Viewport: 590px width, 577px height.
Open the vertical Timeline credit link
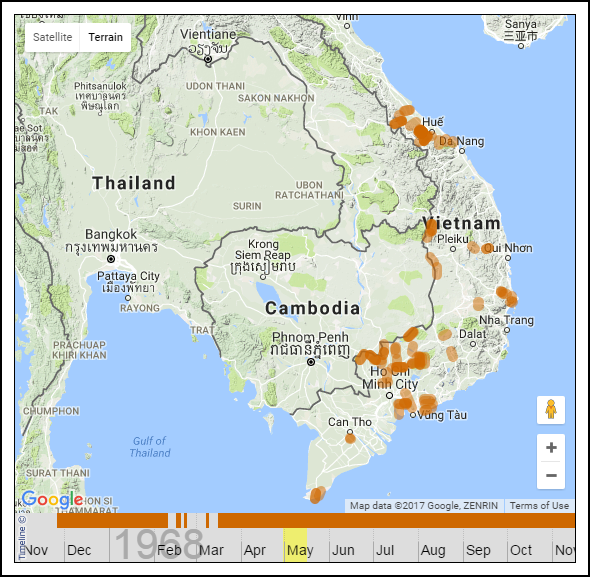click(22, 537)
